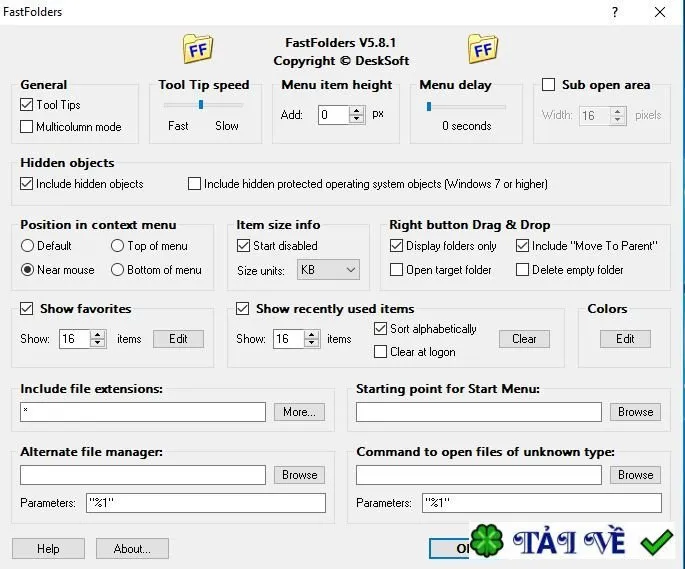Click the Menu delay slider handle
The height and width of the screenshot is (569, 685).
pyautogui.click(x=429, y=106)
